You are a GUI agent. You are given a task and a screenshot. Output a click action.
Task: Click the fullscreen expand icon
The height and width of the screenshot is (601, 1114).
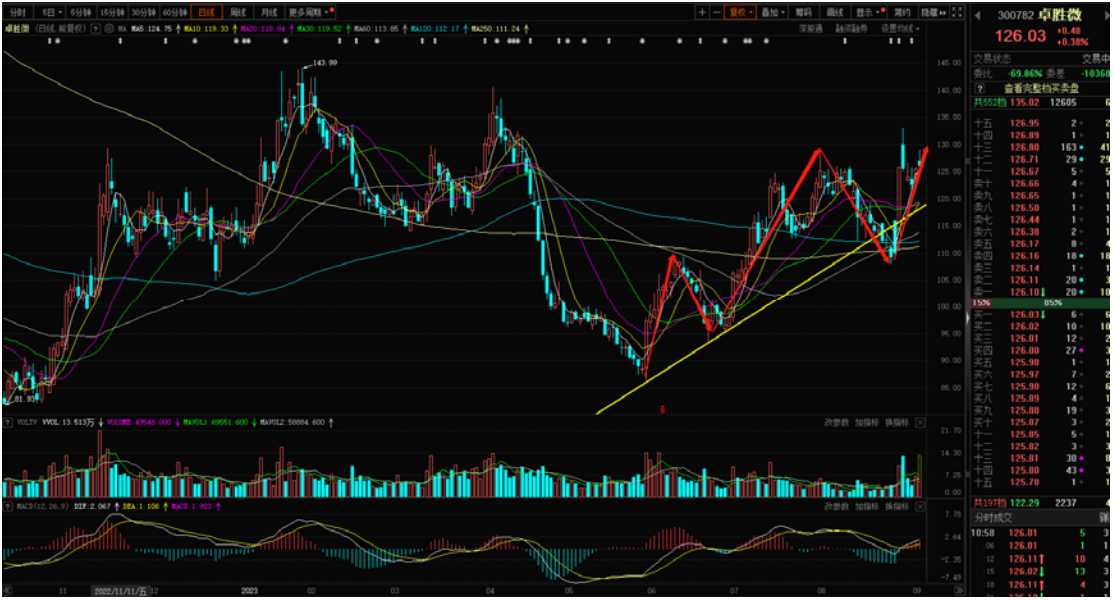tap(957, 12)
